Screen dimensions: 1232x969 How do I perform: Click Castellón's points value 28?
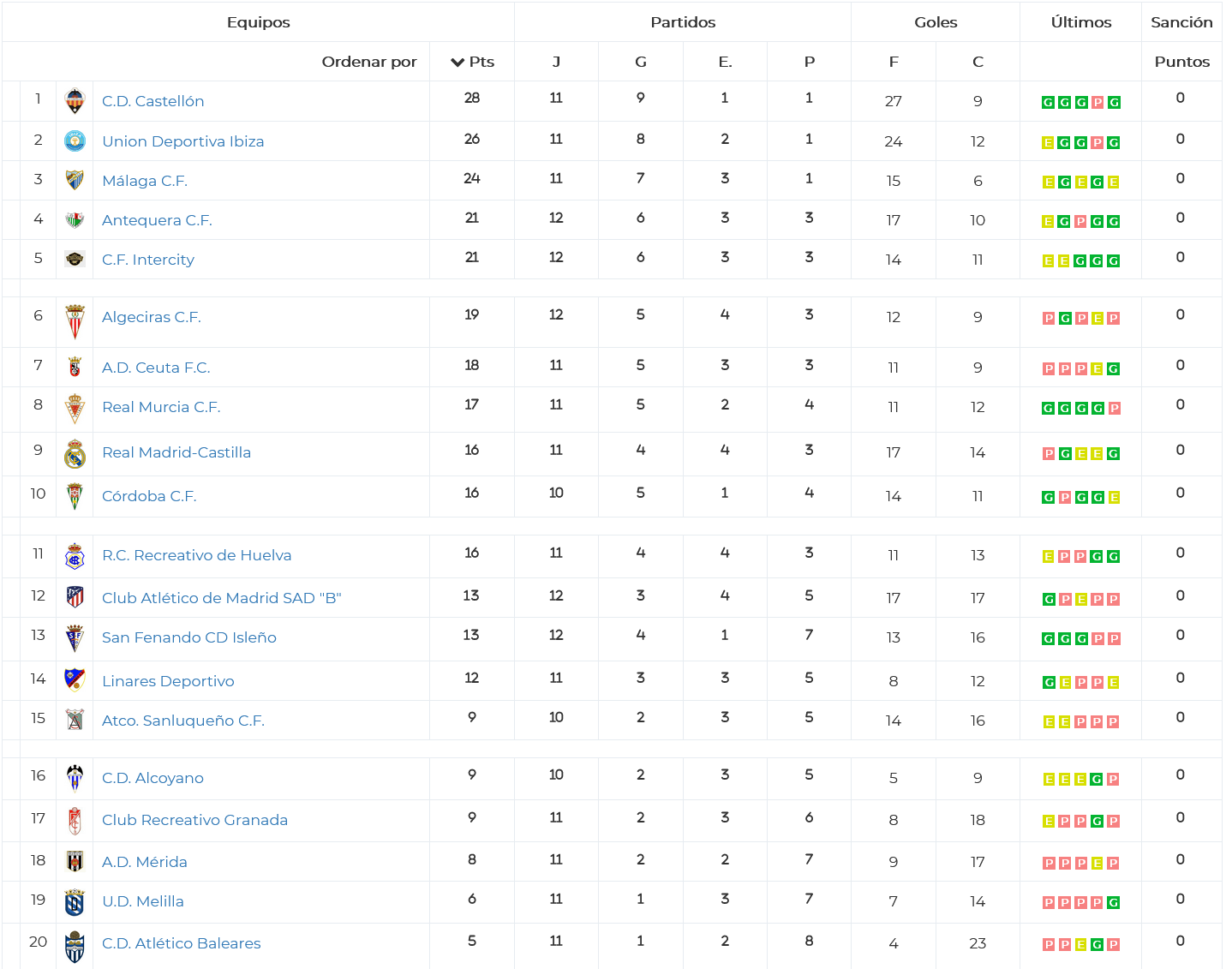coord(472,99)
